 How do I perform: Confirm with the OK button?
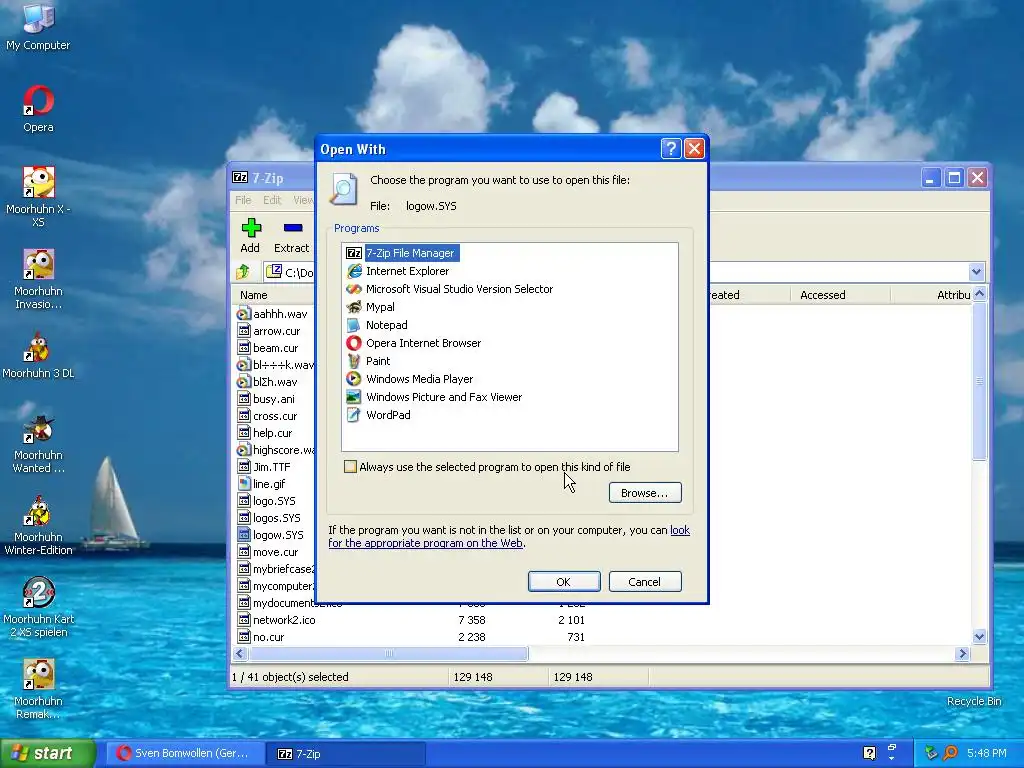click(x=564, y=581)
